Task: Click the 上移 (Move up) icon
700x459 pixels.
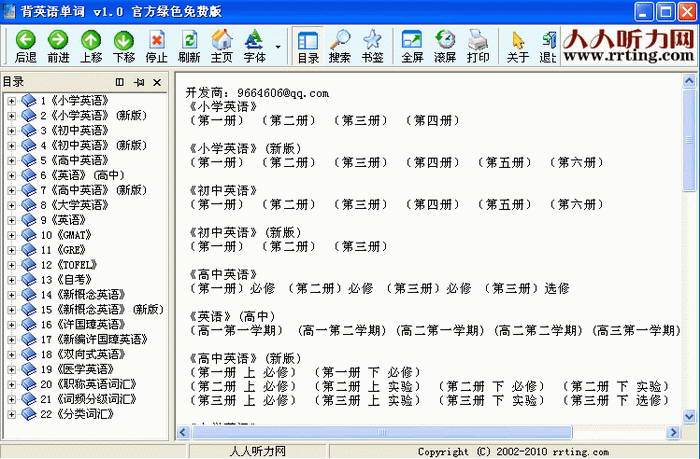Action: (x=91, y=46)
